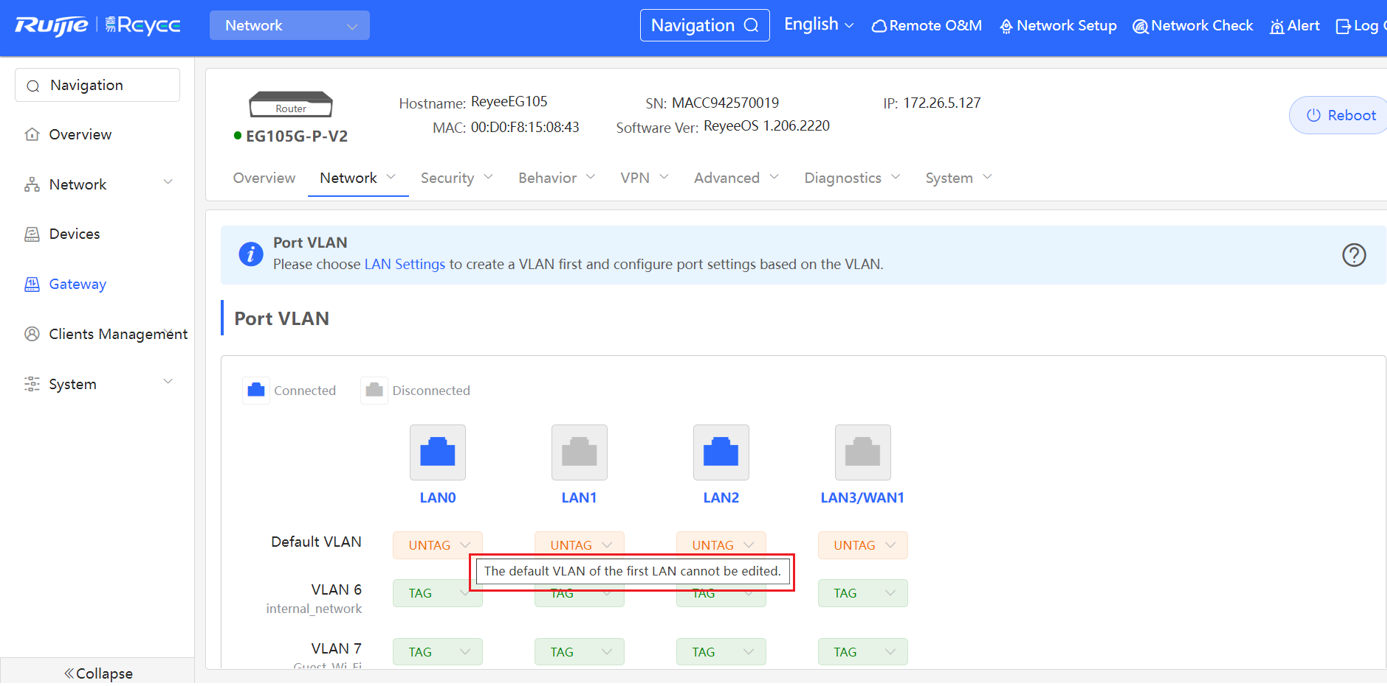The width and height of the screenshot is (1387, 686).
Task: Expand the English language selector
Action: (x=818, y=25)
